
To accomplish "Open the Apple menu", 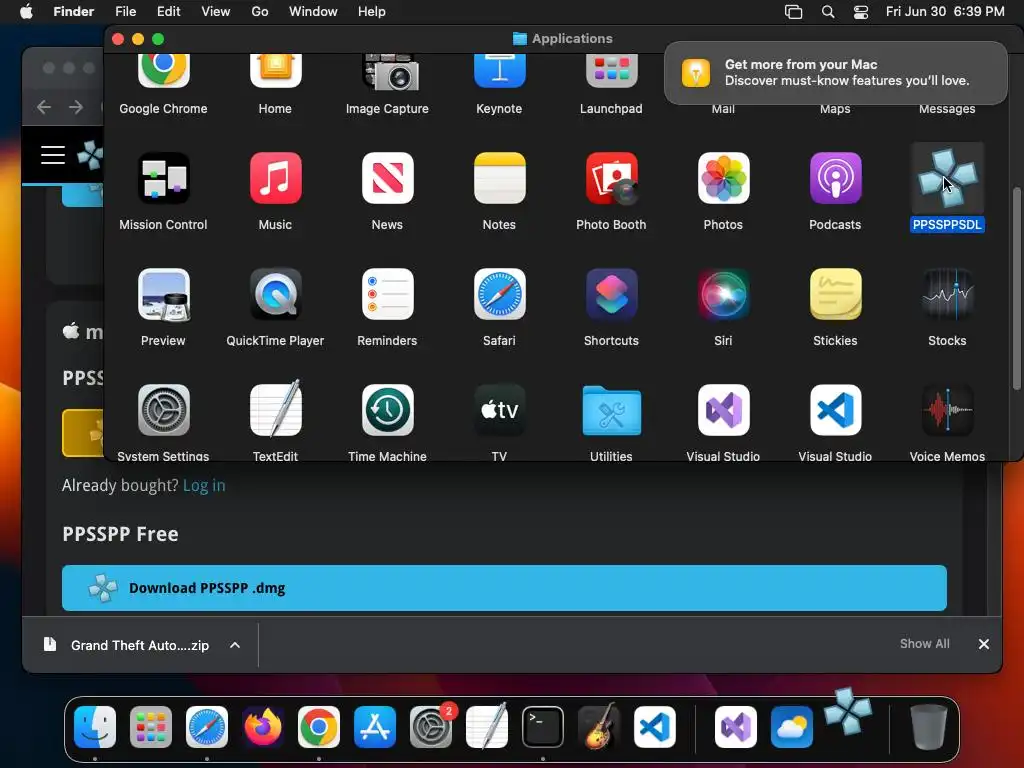I will (x=26, y=11).
